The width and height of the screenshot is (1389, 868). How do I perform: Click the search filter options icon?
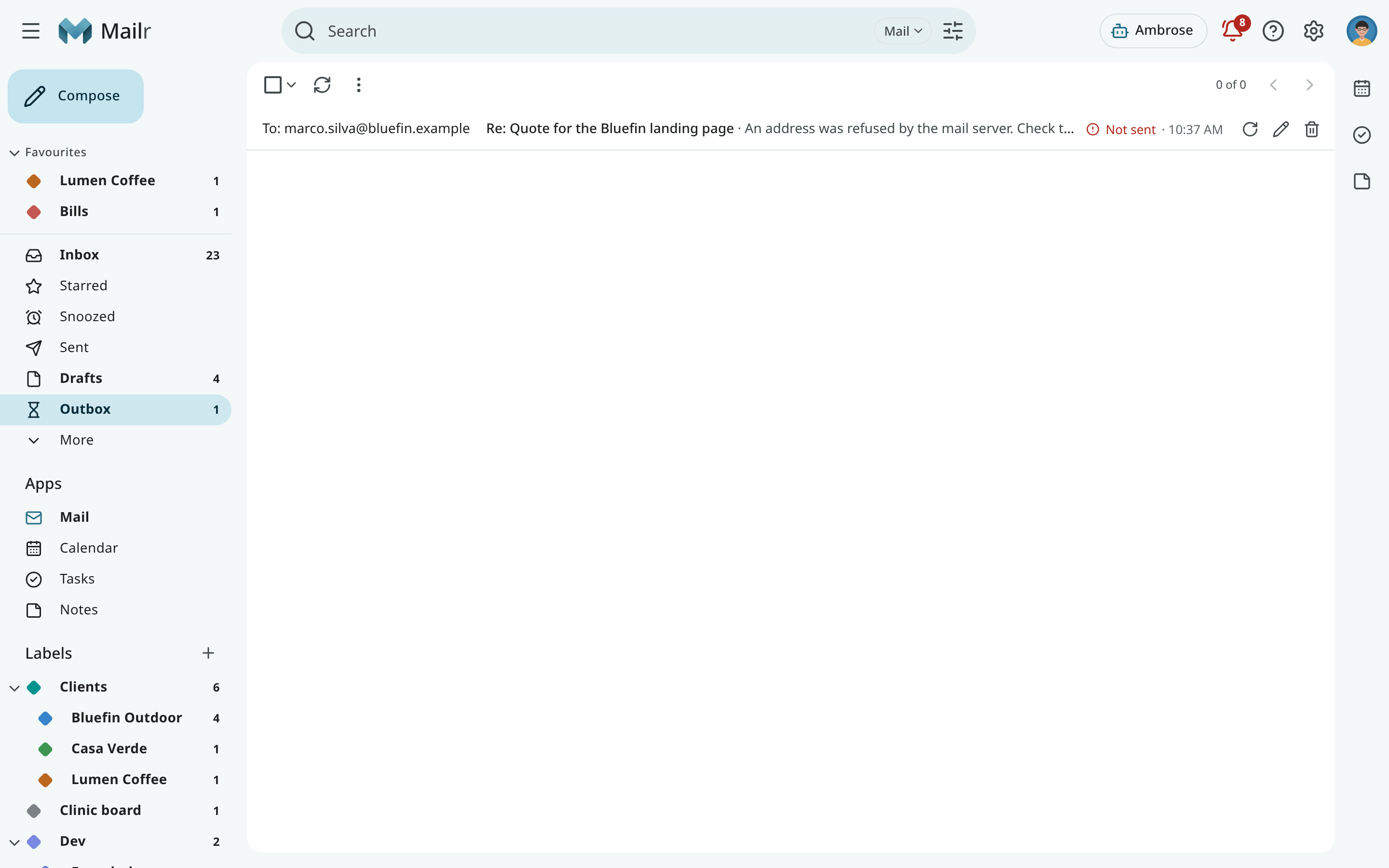(953, 31)
